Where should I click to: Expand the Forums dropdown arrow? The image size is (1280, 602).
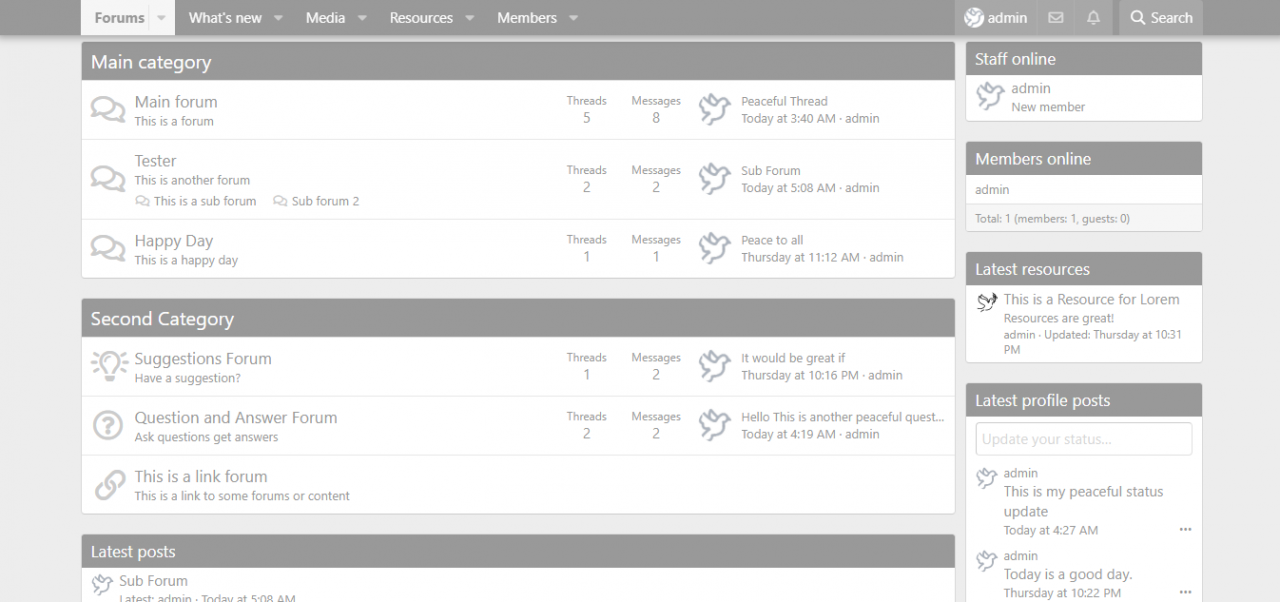(161, 18)
